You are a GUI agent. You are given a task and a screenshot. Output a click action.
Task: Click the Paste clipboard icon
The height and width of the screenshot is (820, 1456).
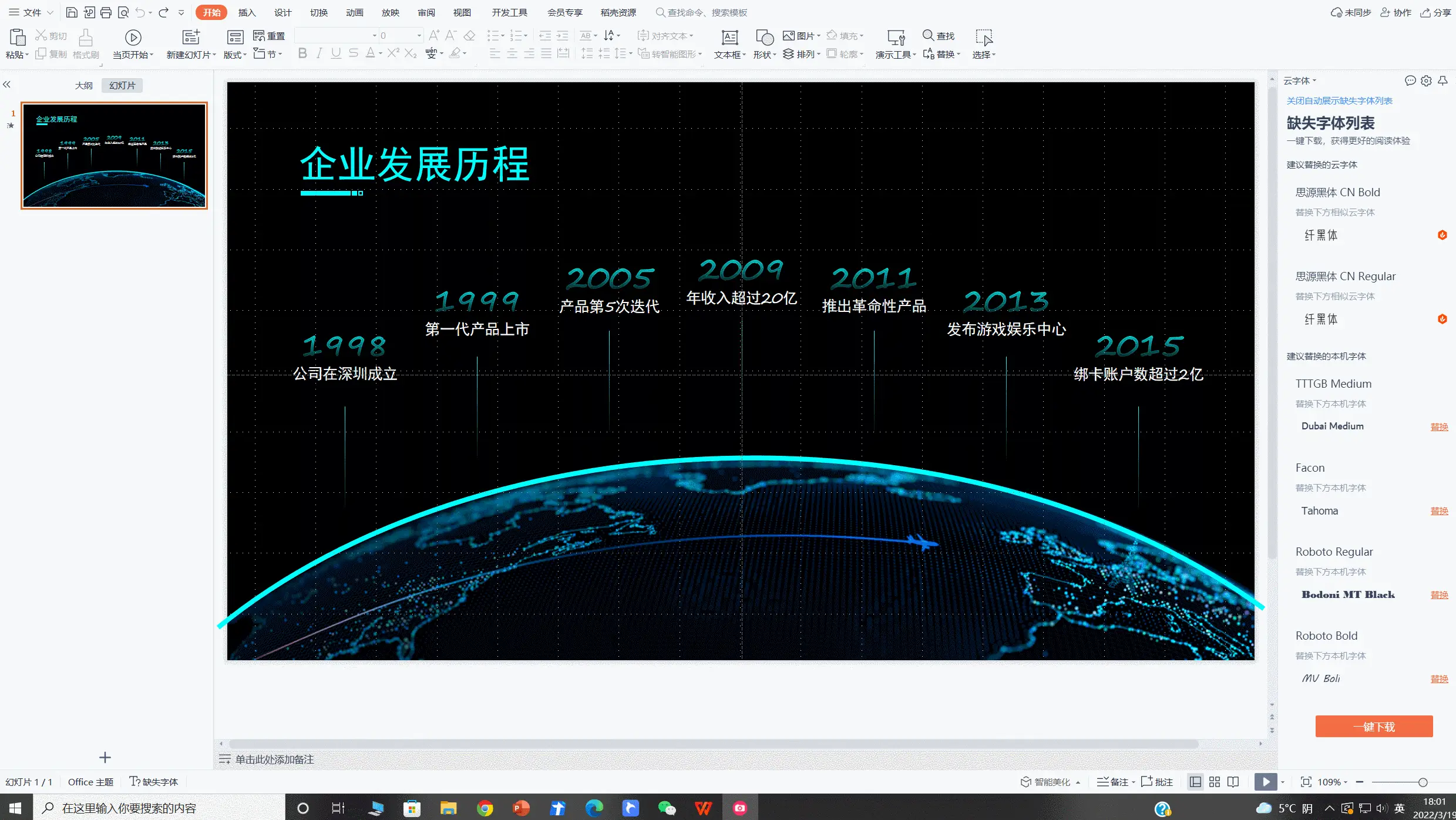[17, 38]
